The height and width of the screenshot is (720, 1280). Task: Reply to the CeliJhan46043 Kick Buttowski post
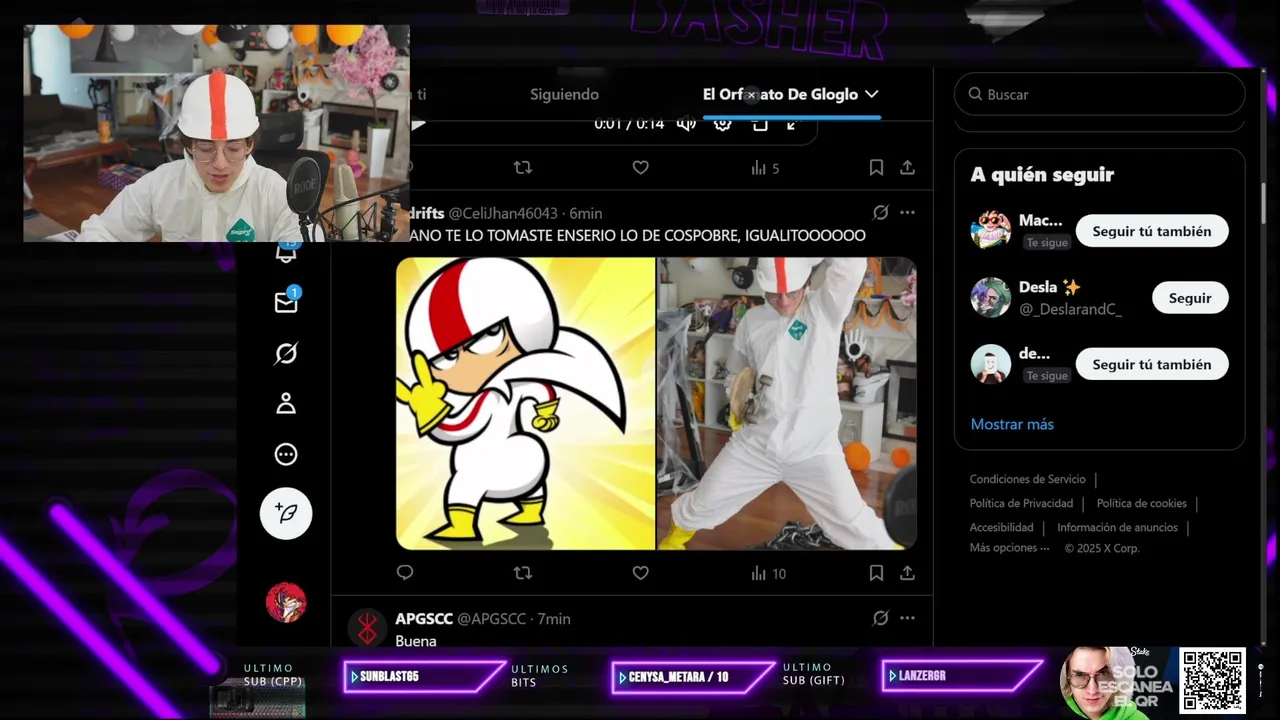point(405,573)
